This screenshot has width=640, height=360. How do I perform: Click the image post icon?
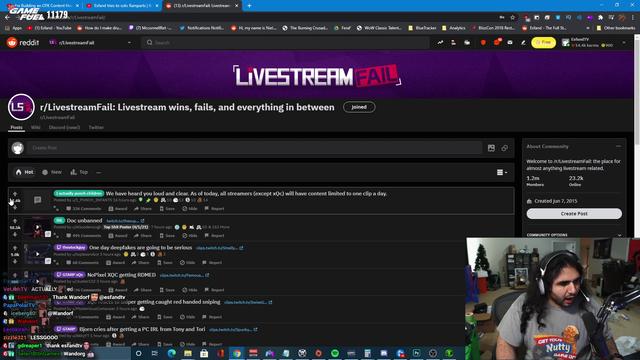tap(491, 148)
